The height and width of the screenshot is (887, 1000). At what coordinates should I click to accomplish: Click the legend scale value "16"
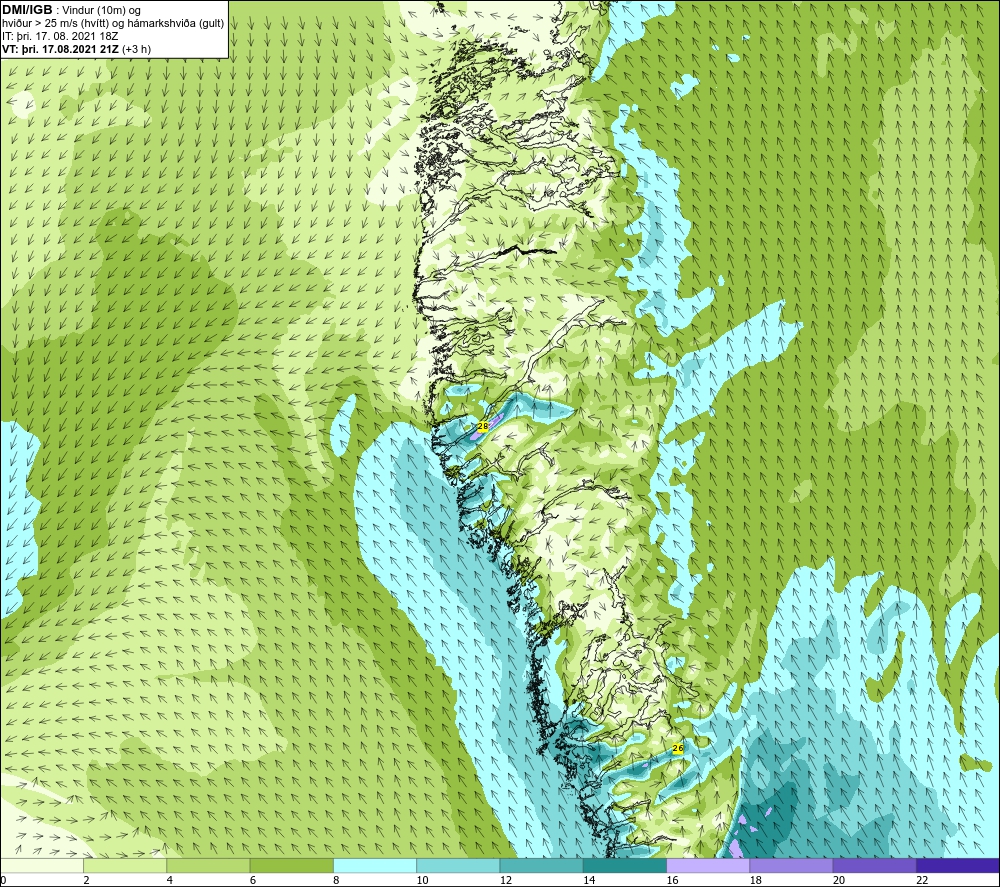click(673, 880)
